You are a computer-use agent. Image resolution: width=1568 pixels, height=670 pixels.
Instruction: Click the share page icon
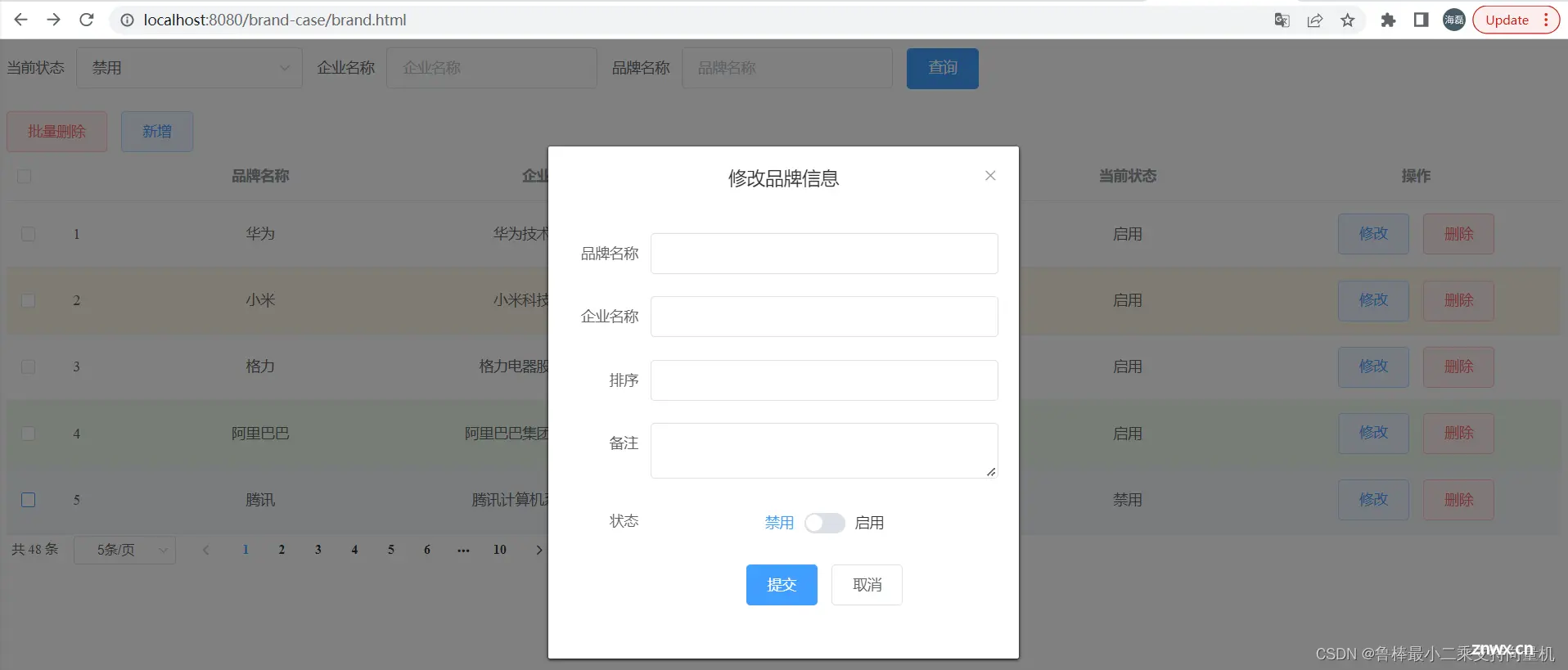(x=1315, y=20)
